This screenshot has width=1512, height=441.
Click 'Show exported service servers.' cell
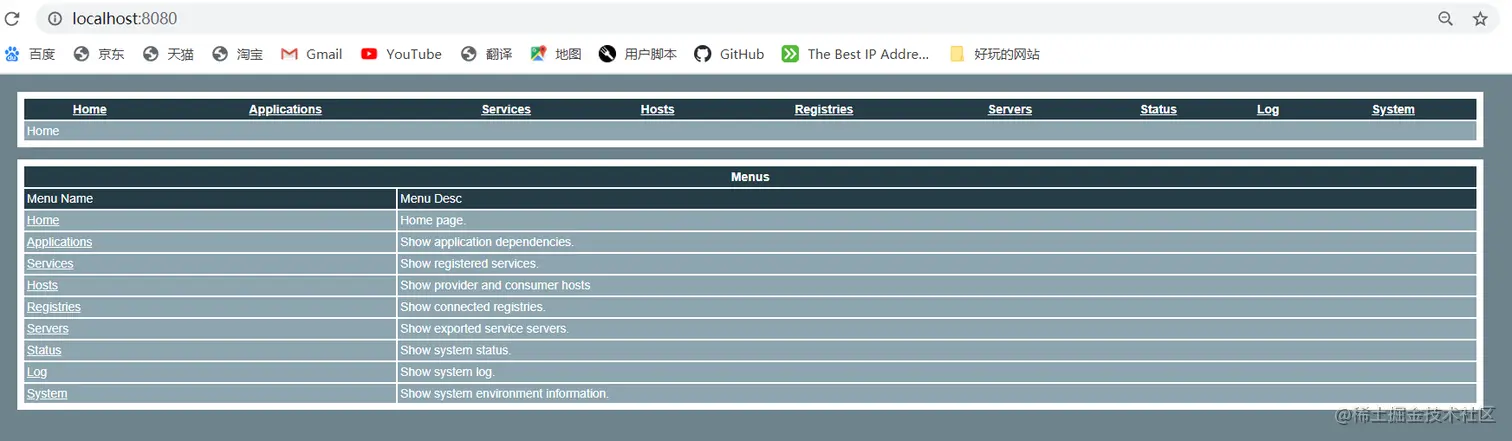(x=936, y=329)
